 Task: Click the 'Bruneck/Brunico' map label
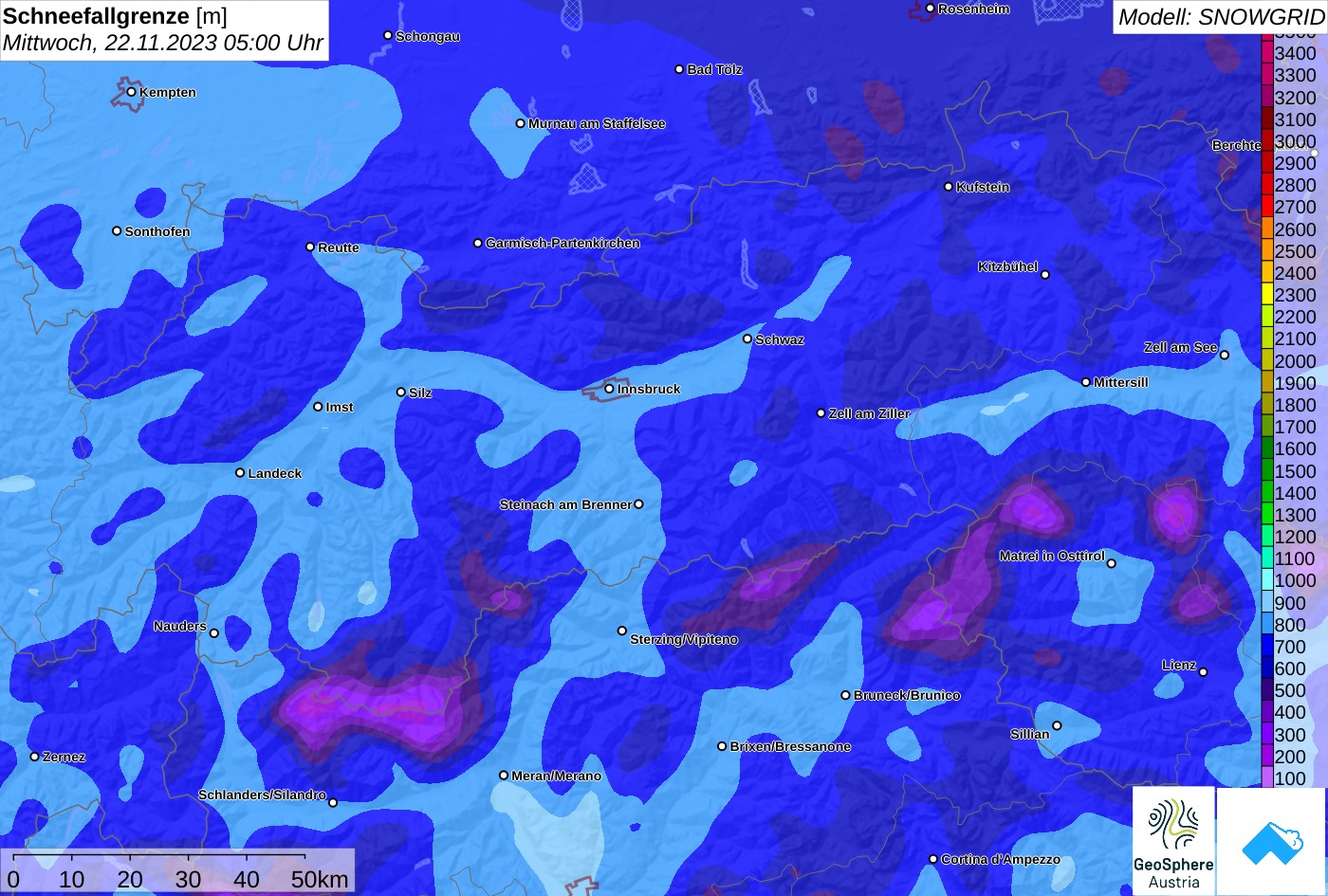click(x=907, y=696)
